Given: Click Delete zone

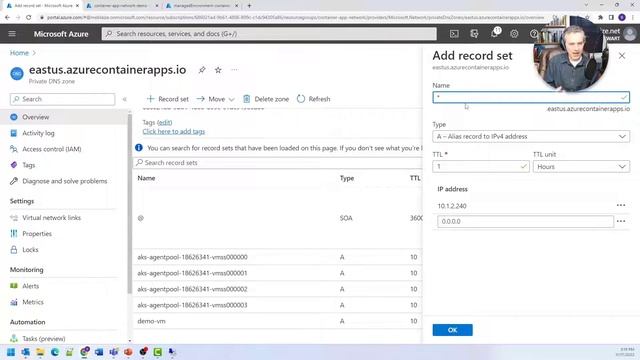Looking at the screenshot, I should point(266,99).
